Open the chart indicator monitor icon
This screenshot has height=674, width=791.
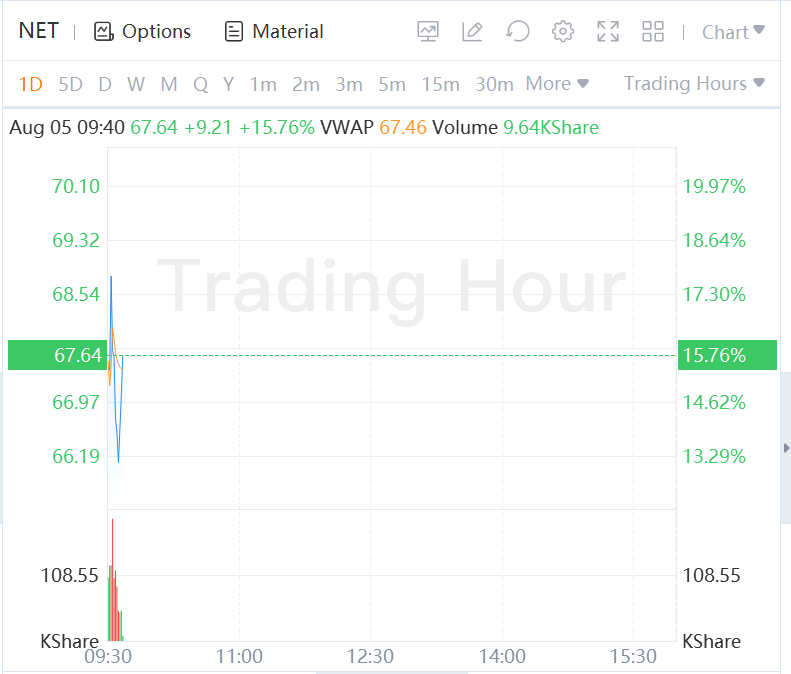click(428, 32)
